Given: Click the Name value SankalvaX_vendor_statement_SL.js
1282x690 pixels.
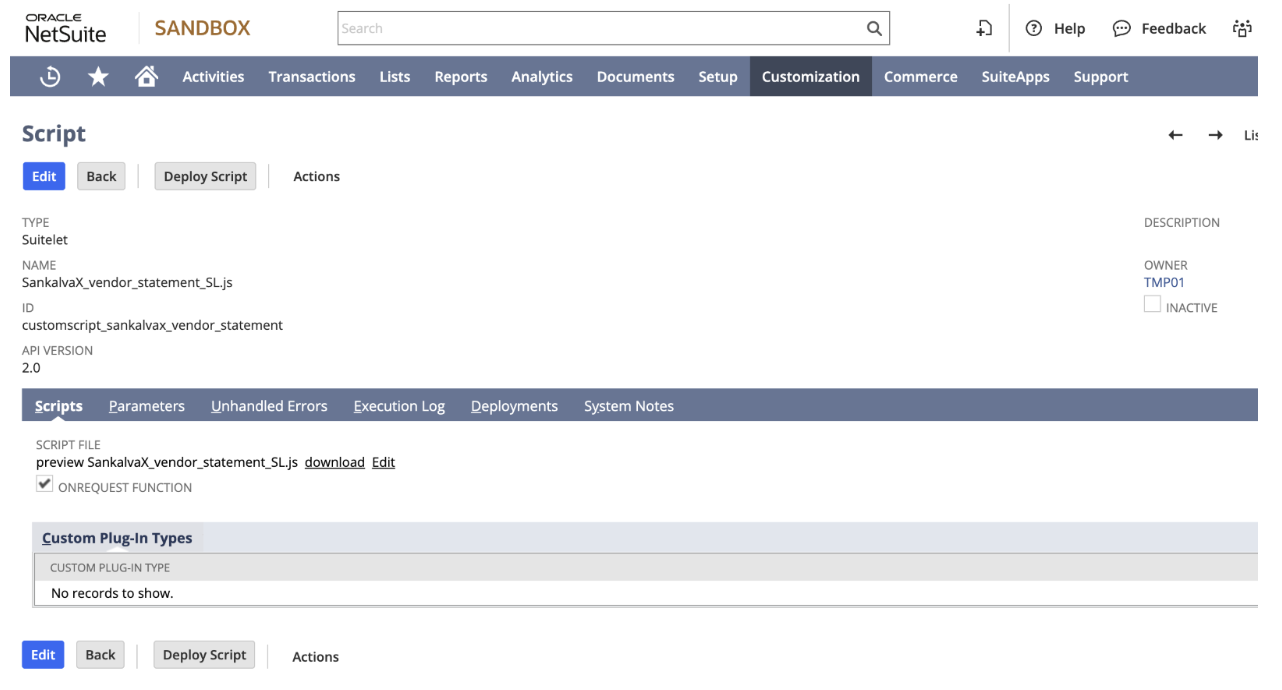Looking at the screenshot, I should click(x=128, y=282).
